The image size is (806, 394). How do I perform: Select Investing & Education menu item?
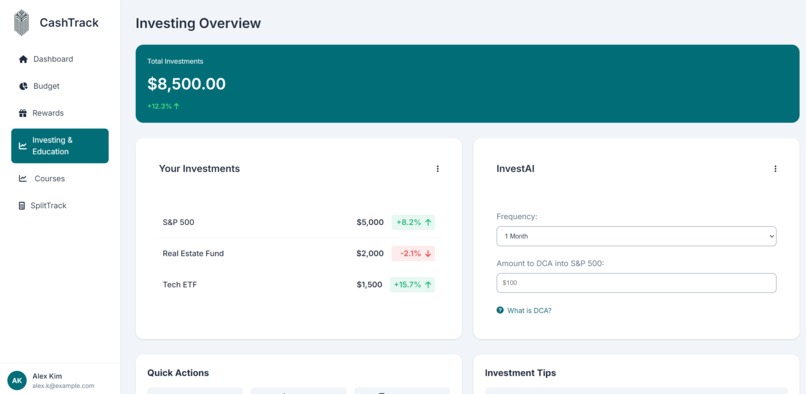tap(60, 146)
